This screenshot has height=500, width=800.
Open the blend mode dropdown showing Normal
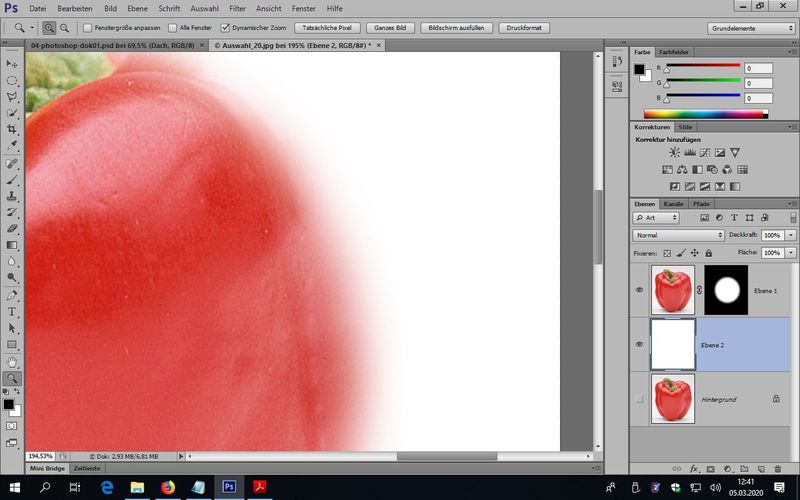tap(679, 235)
